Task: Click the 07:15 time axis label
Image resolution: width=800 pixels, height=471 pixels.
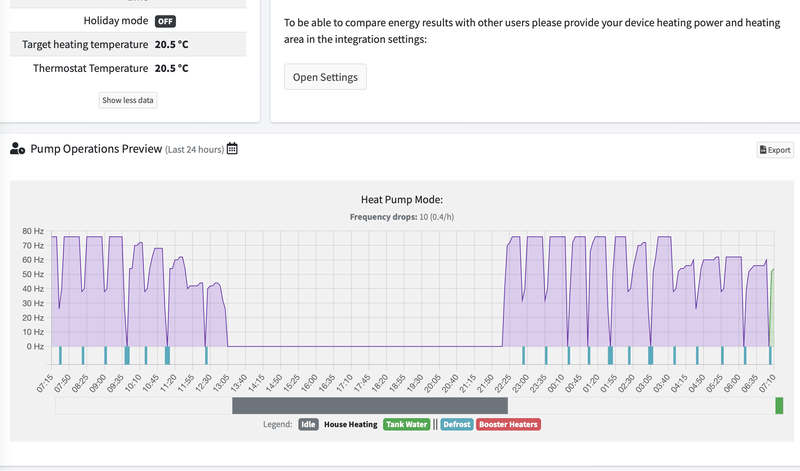Action: coord(45,383)
